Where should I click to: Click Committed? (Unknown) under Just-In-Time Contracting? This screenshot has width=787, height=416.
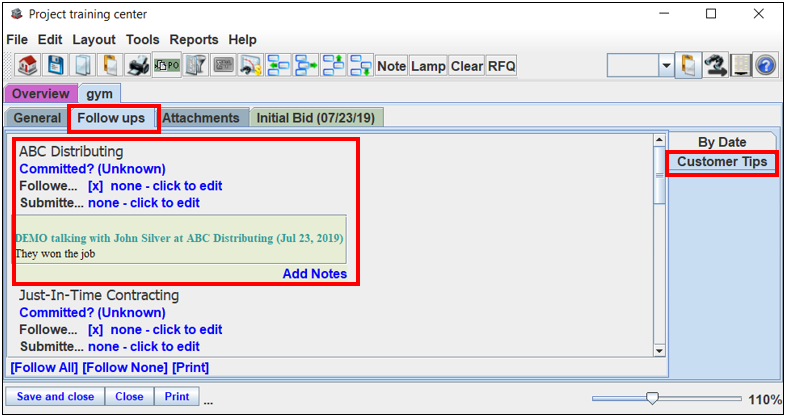pyautogui.click(x=92, y=313)
